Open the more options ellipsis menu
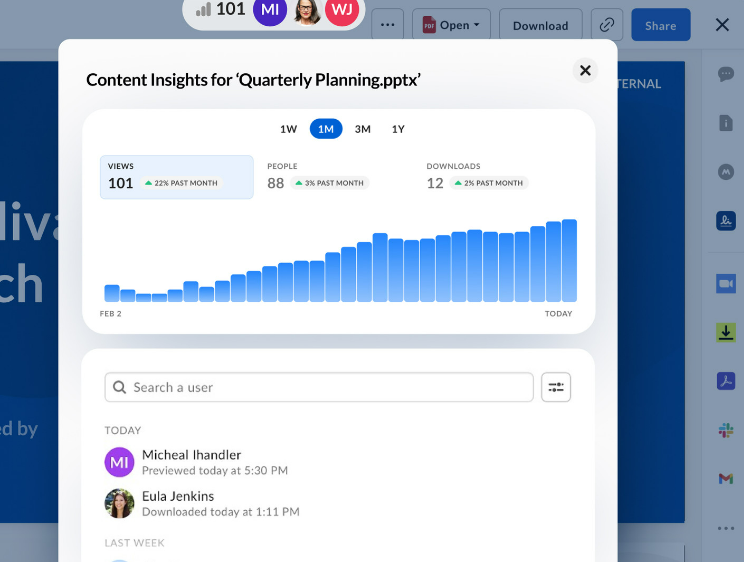 (x=388, y=25)
